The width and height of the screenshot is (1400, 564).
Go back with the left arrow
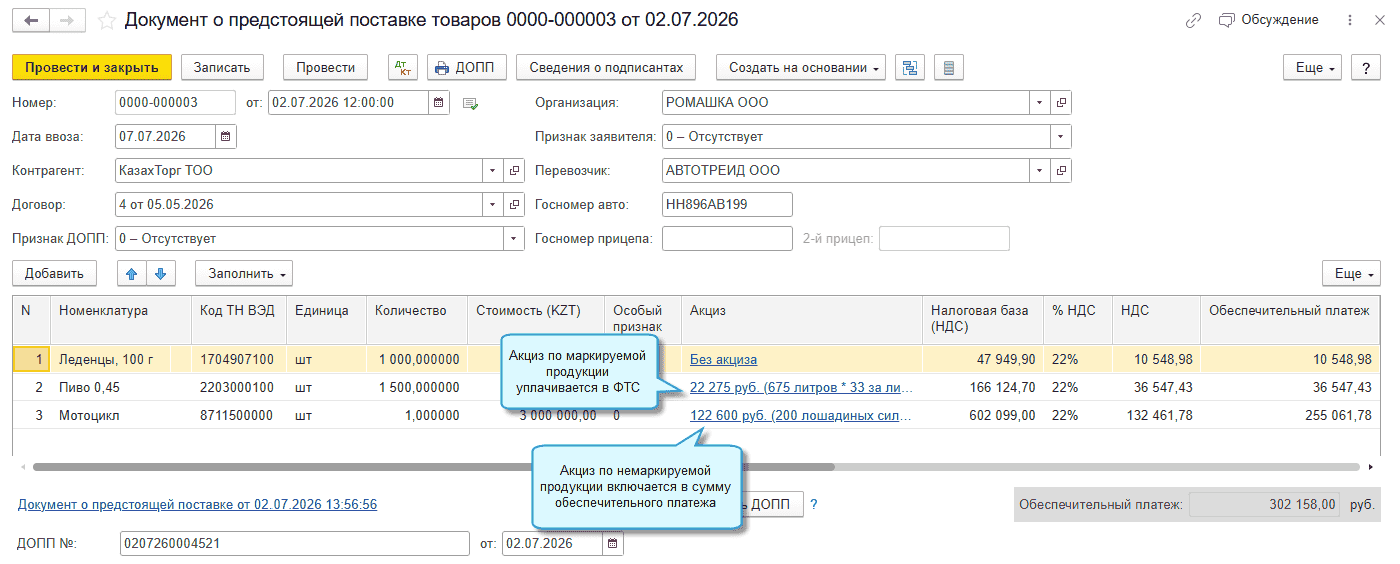point(31,20)
